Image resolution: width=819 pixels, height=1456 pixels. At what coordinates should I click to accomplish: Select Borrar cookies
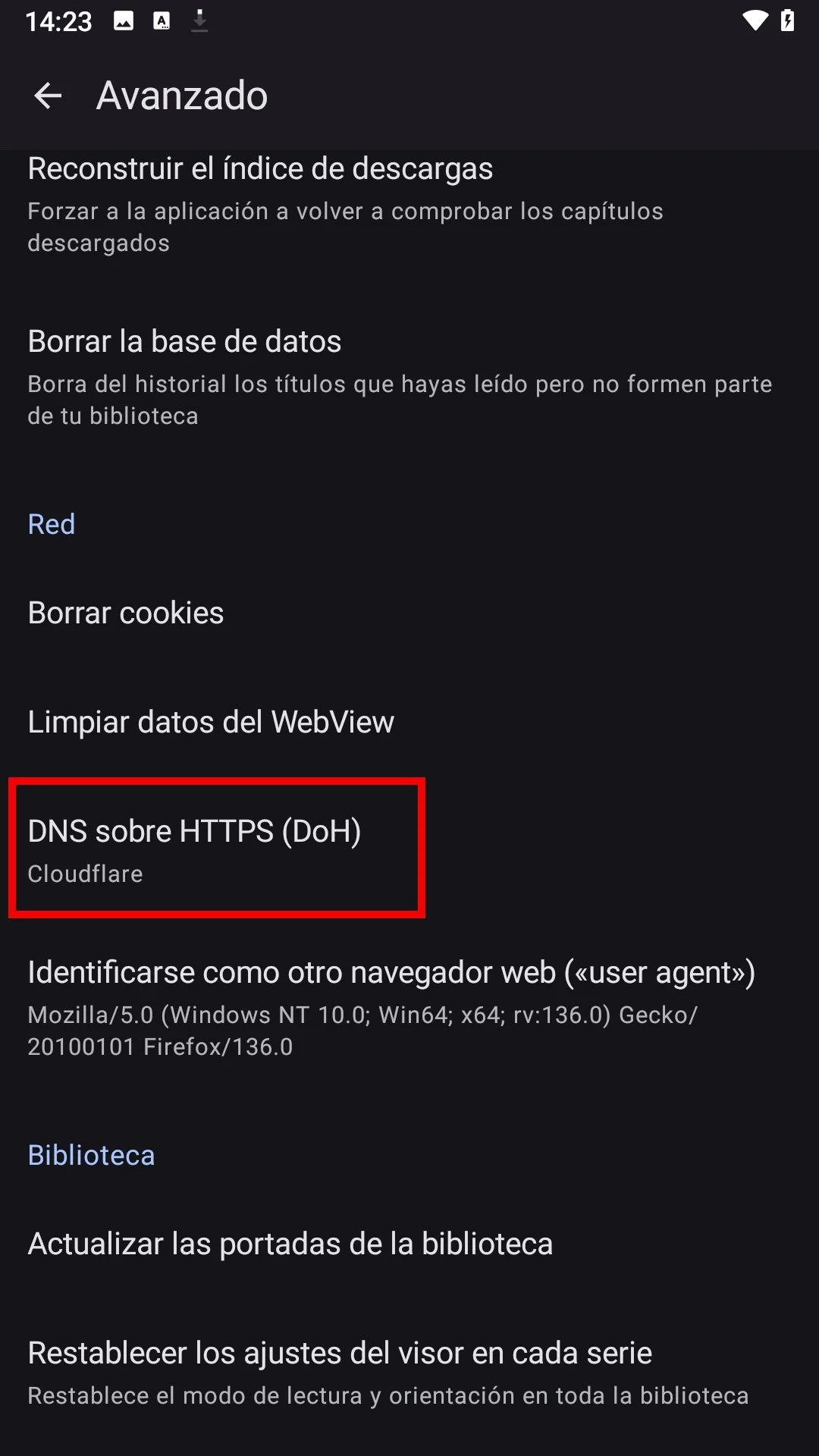(409, 613)
